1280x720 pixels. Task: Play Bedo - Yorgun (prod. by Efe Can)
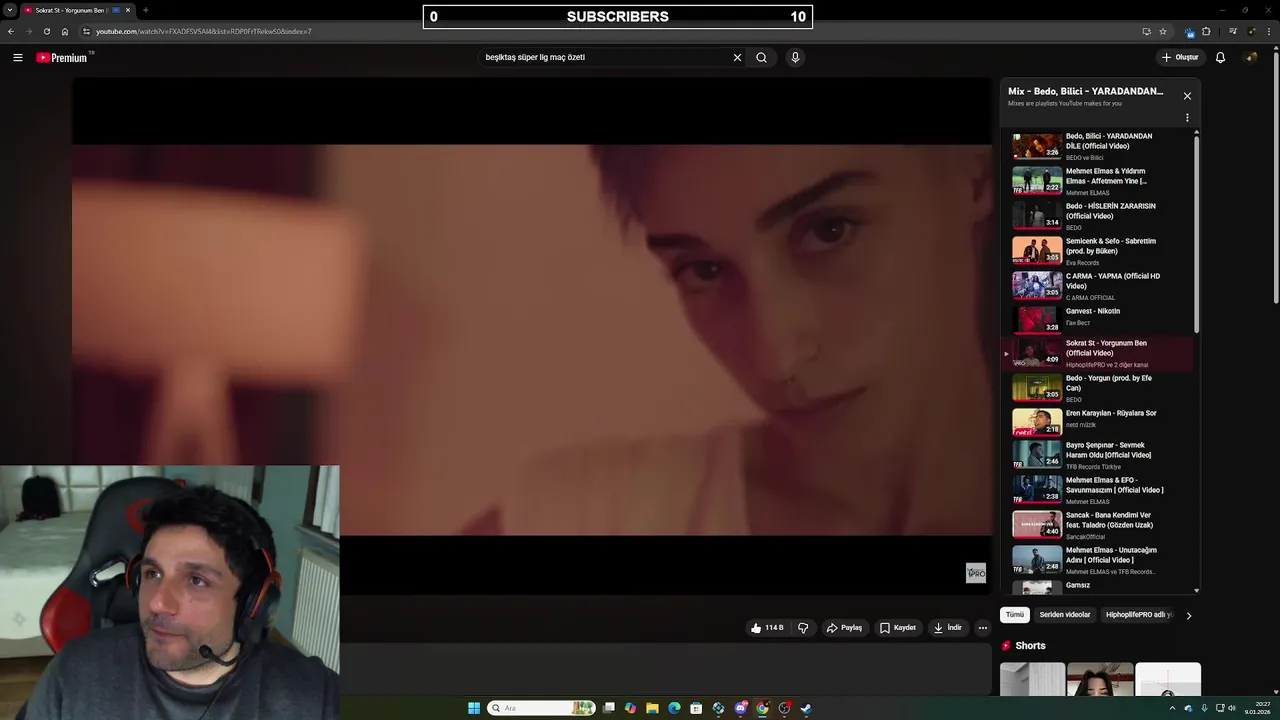point(1098,388)
